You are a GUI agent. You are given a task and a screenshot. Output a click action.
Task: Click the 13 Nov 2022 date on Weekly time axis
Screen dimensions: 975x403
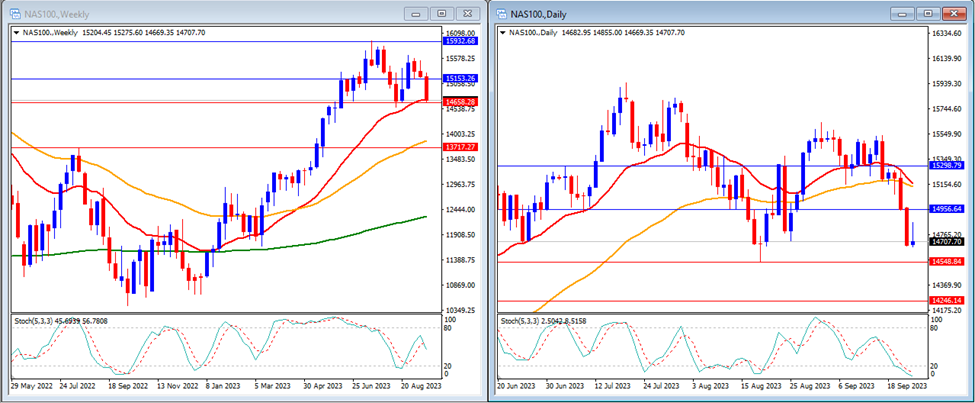pos(176,386)
